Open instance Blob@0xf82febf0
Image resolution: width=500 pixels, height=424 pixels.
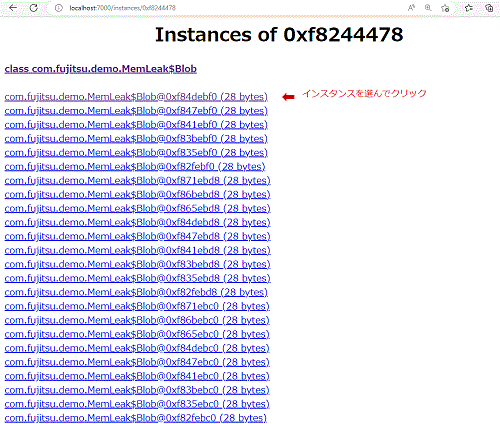tap(135, 167)
